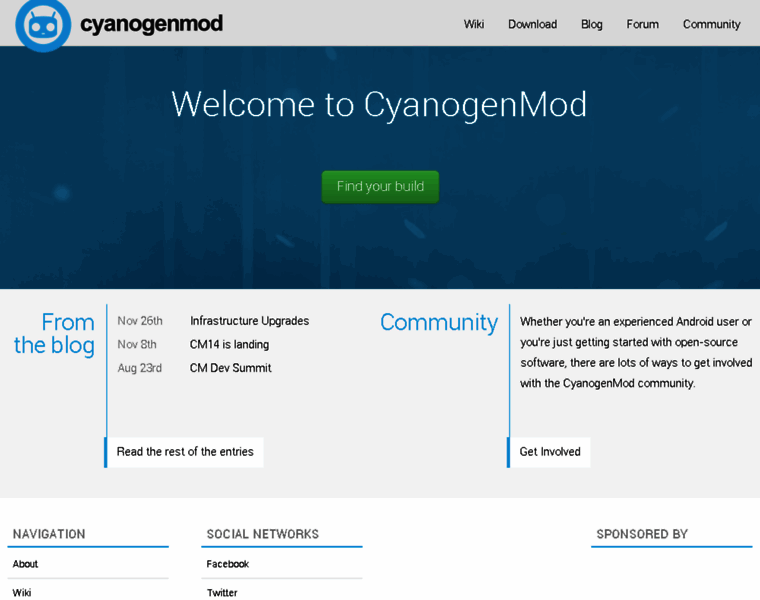Open the Forum link in header
Image resolution: width=760 pixels, height=600 pixels.
(x=642, y=24)
